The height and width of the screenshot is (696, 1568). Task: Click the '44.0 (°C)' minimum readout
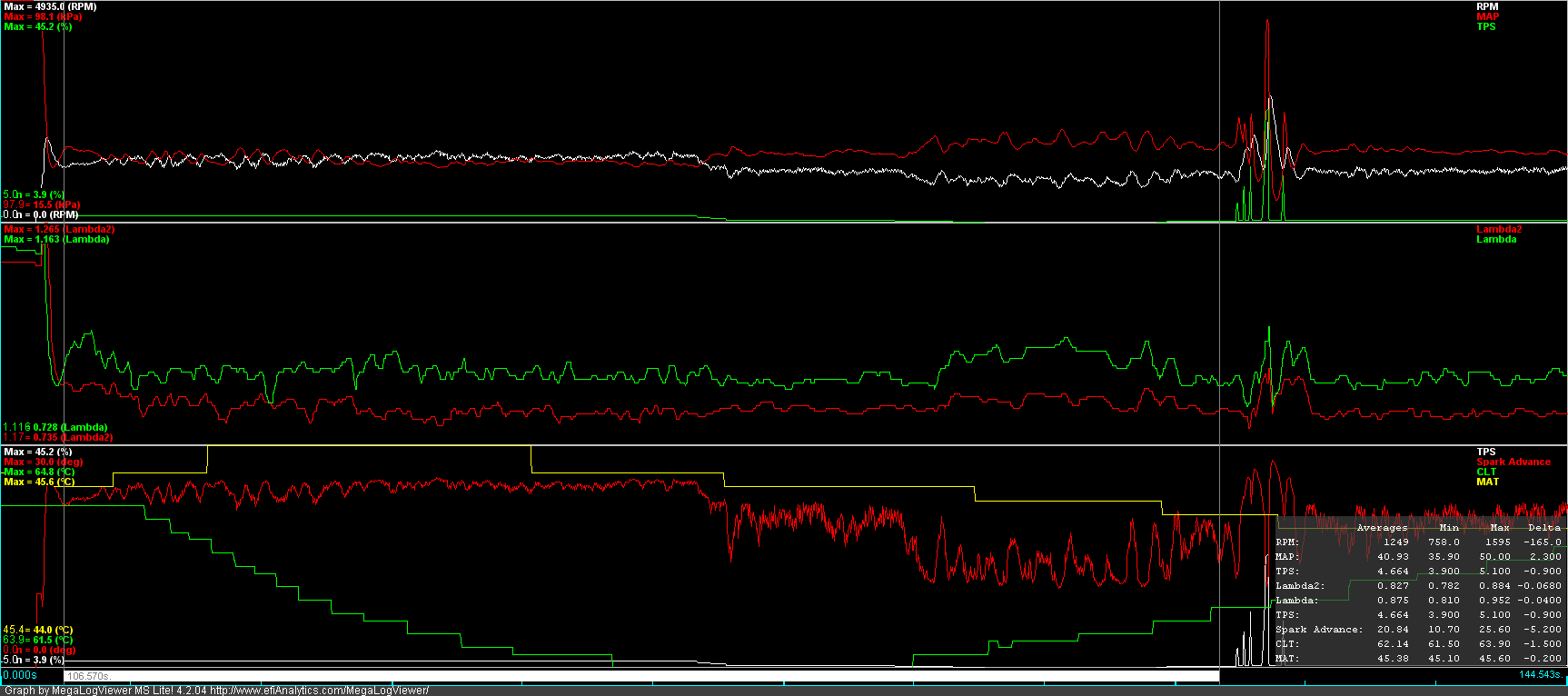tap(53, 630)
